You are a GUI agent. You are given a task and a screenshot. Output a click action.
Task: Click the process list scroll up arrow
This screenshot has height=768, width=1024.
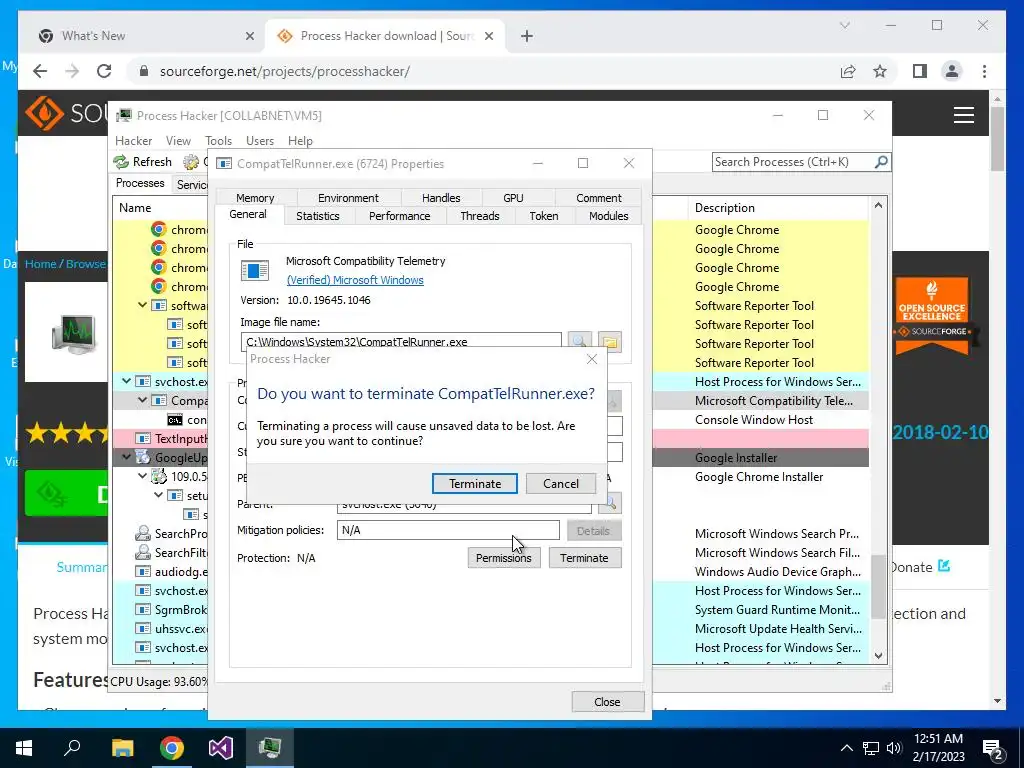pyautogui.click(x=878, y=206)
